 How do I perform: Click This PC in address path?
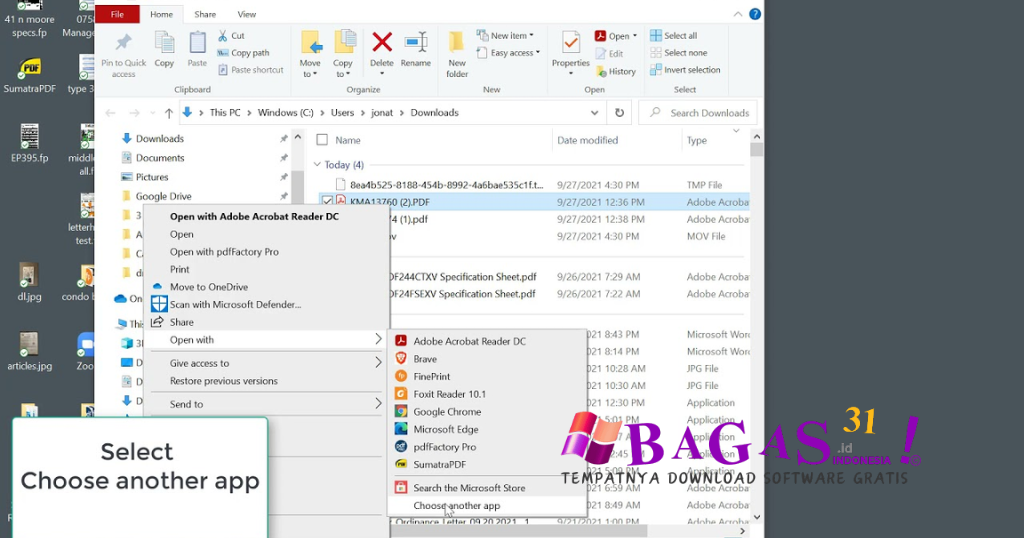(225, 113)
